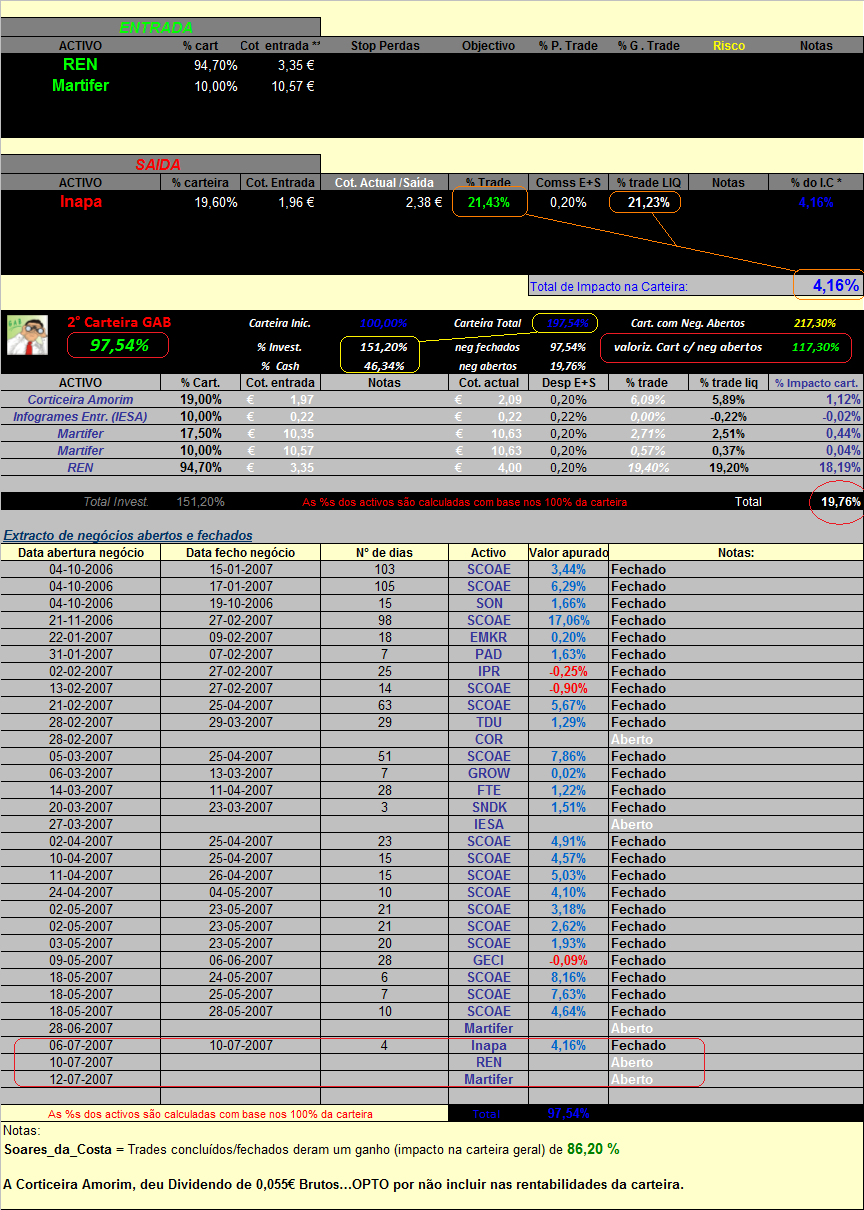Click the Nº de dias column header
This screenshot has width=864, height=1210.
tap(384, 553)
